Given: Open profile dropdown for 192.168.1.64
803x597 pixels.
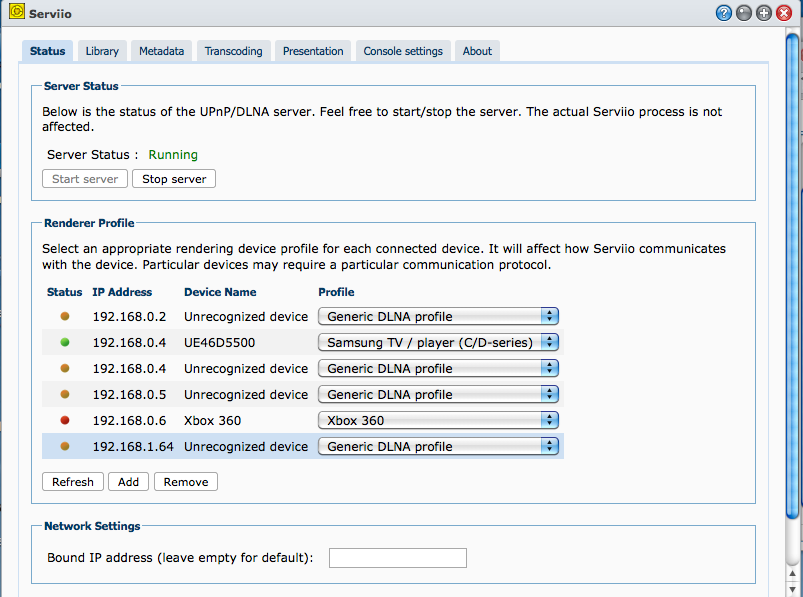Looking at the screenshot, I should pyautogui.click(x=438, y=446).
